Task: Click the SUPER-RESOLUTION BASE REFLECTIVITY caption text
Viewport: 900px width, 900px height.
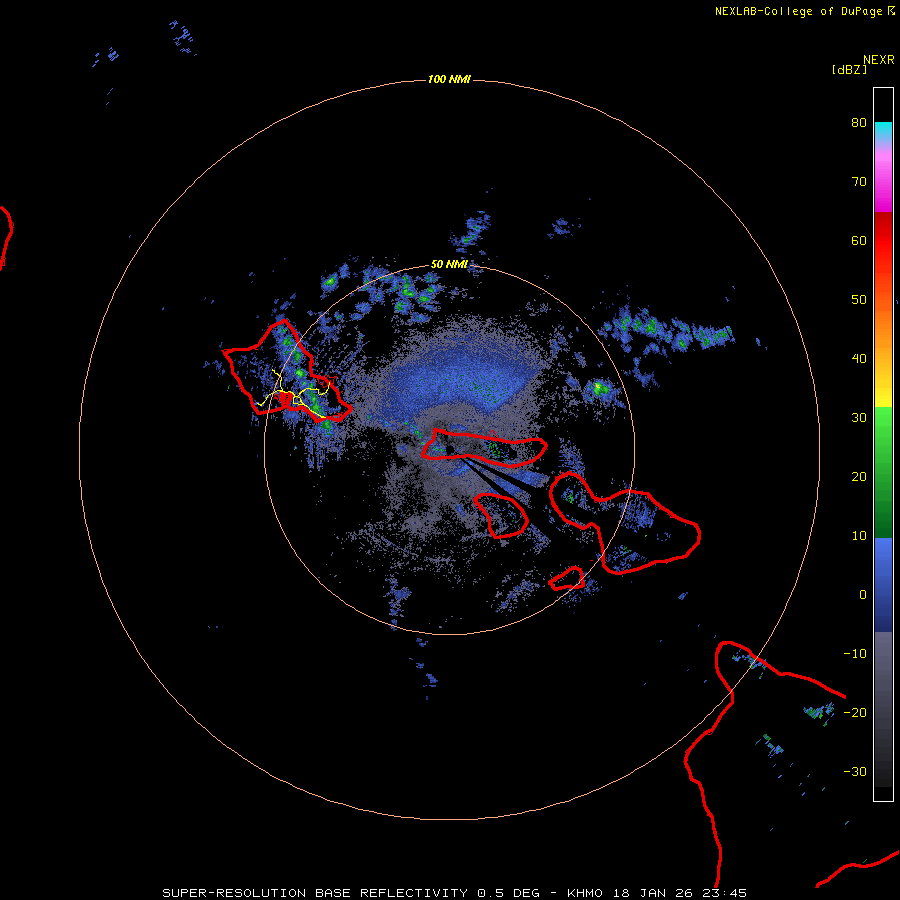Action: click(x=315, y=893)
